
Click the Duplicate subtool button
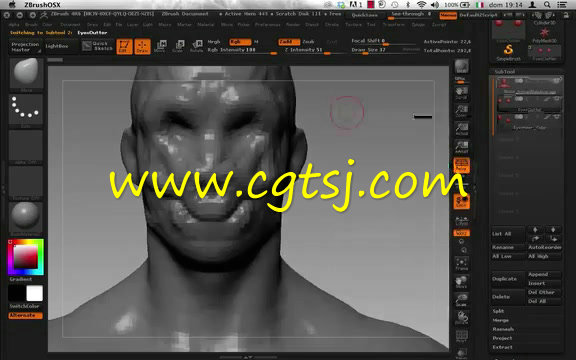point(508,279)
